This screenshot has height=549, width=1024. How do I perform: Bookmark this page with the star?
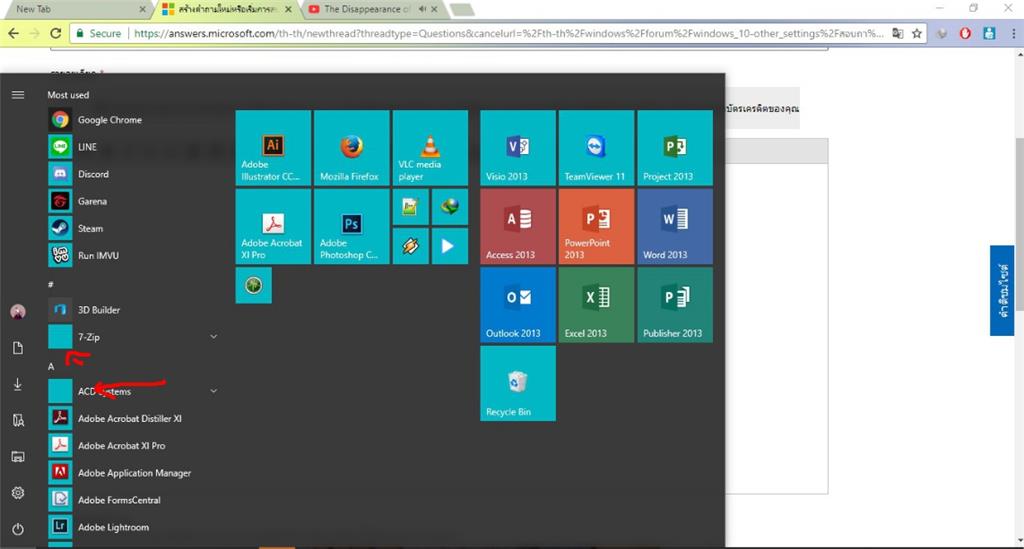917,33
